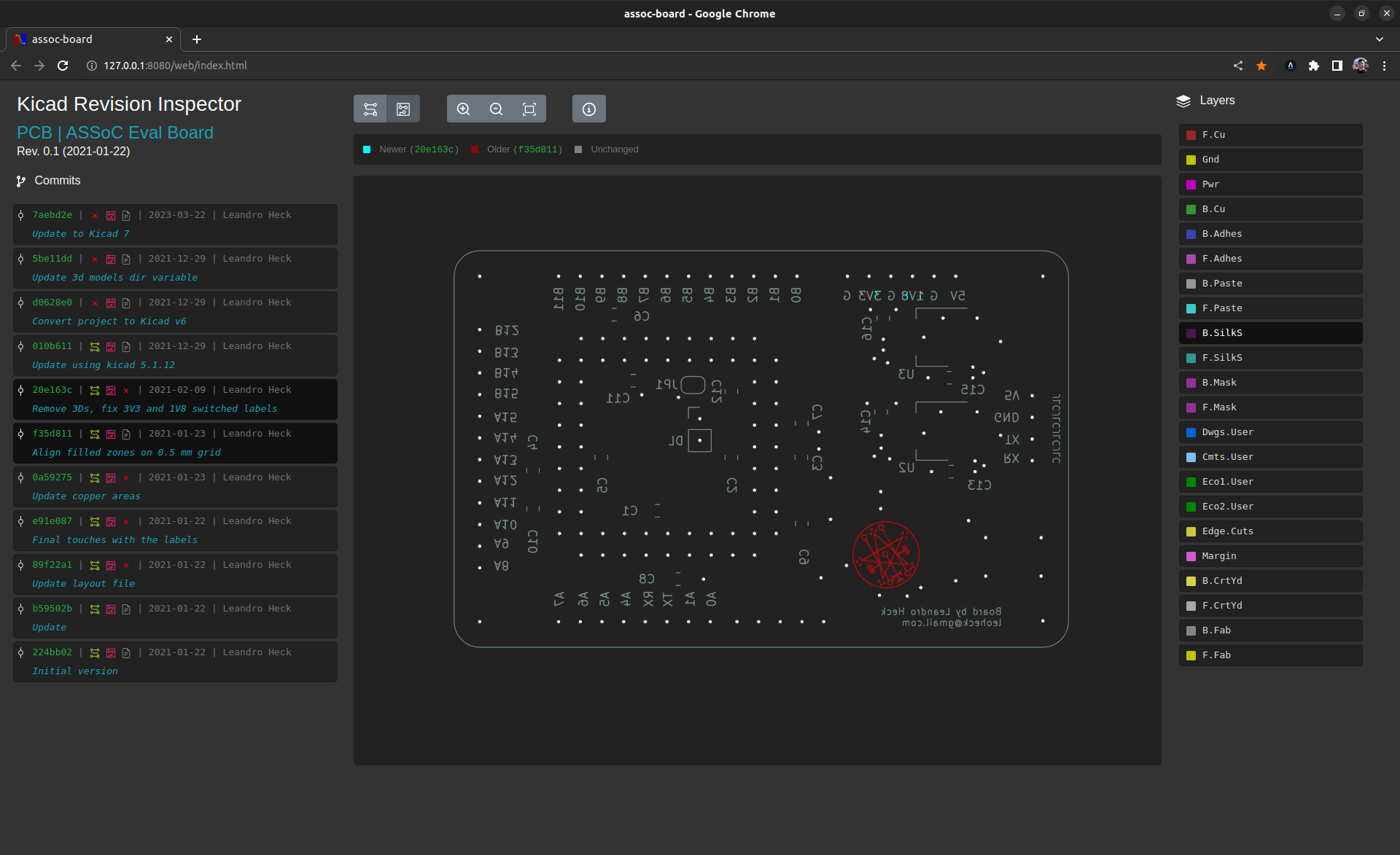Open the info button in toolbar
Viewport: 1400px width, 855px height.
pos(589,109)
